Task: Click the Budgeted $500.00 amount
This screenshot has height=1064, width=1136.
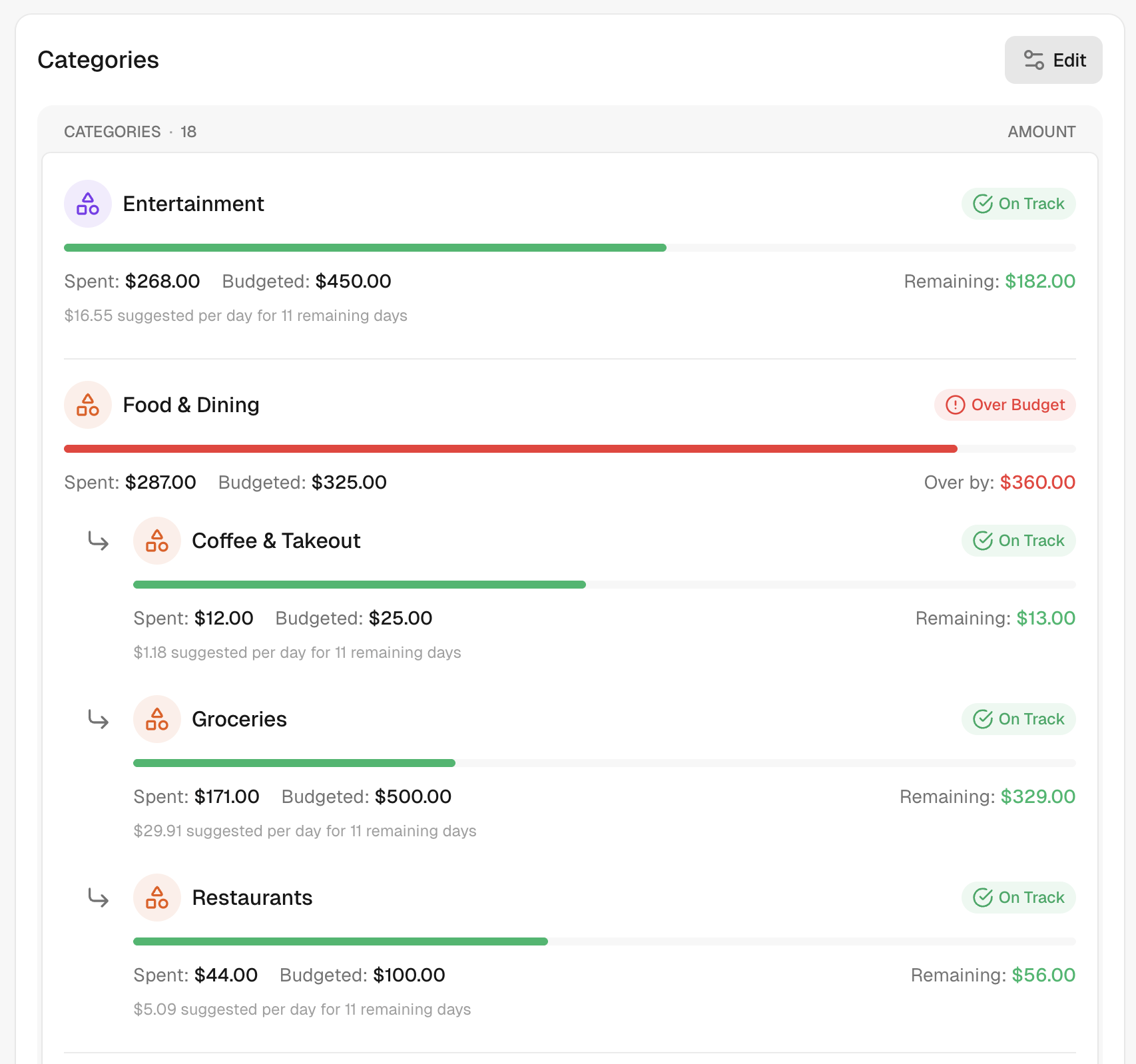Action: click(x=413, y=796)
